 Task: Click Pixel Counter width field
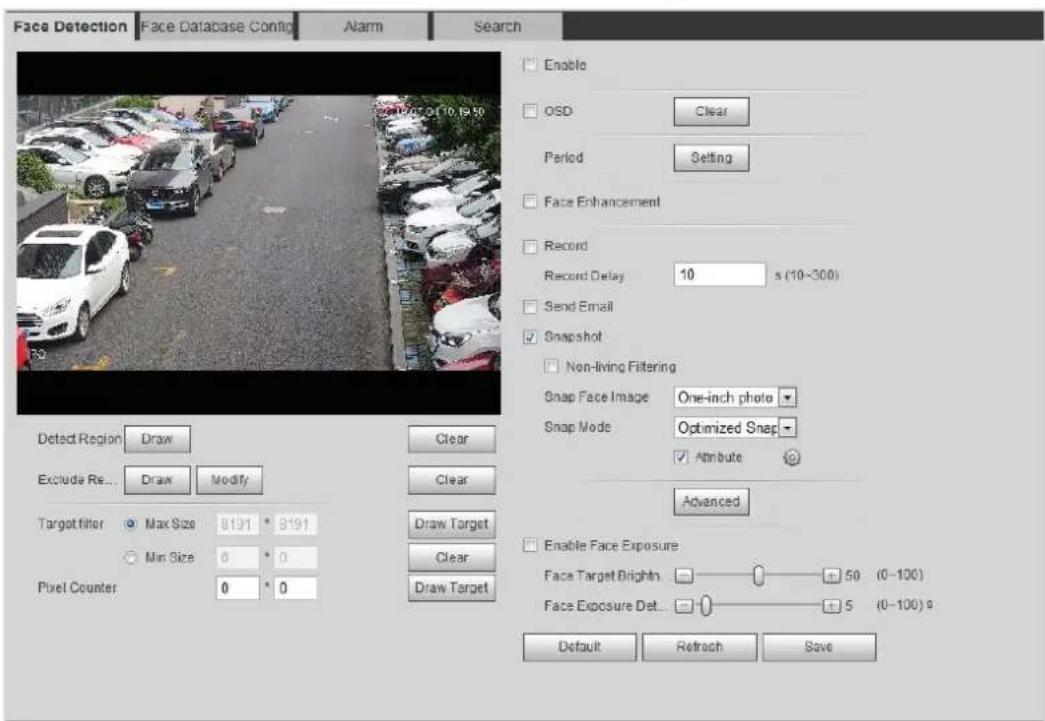tap(238, 588)
